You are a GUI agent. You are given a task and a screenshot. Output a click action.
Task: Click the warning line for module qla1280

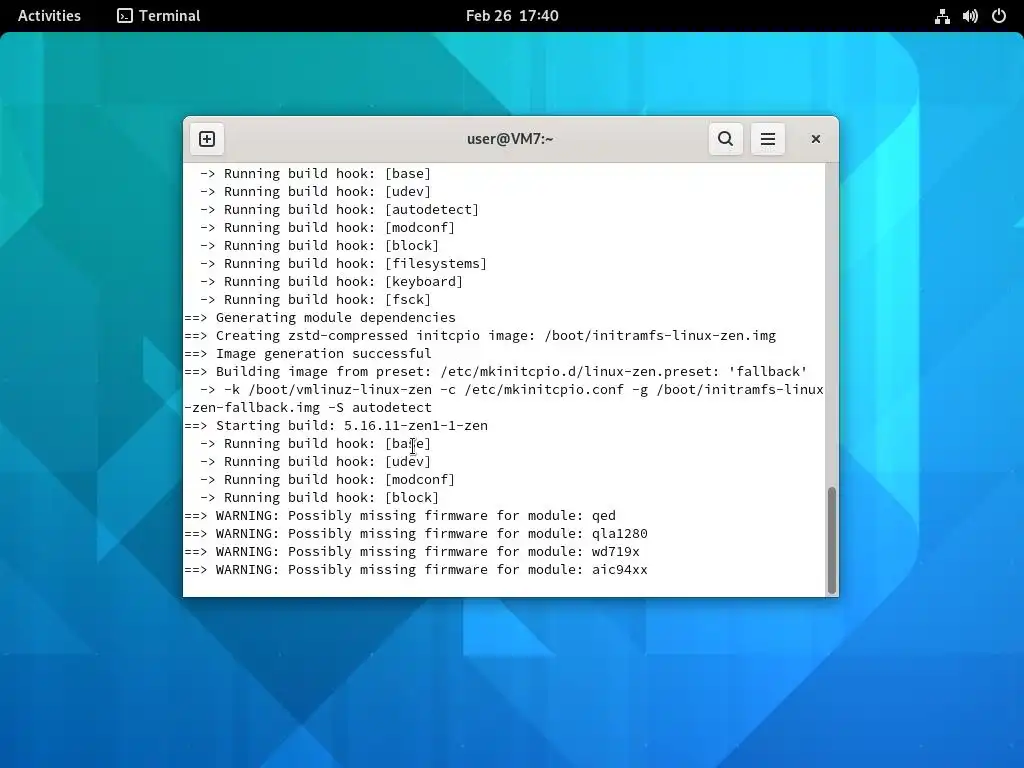tap(416, 534)
